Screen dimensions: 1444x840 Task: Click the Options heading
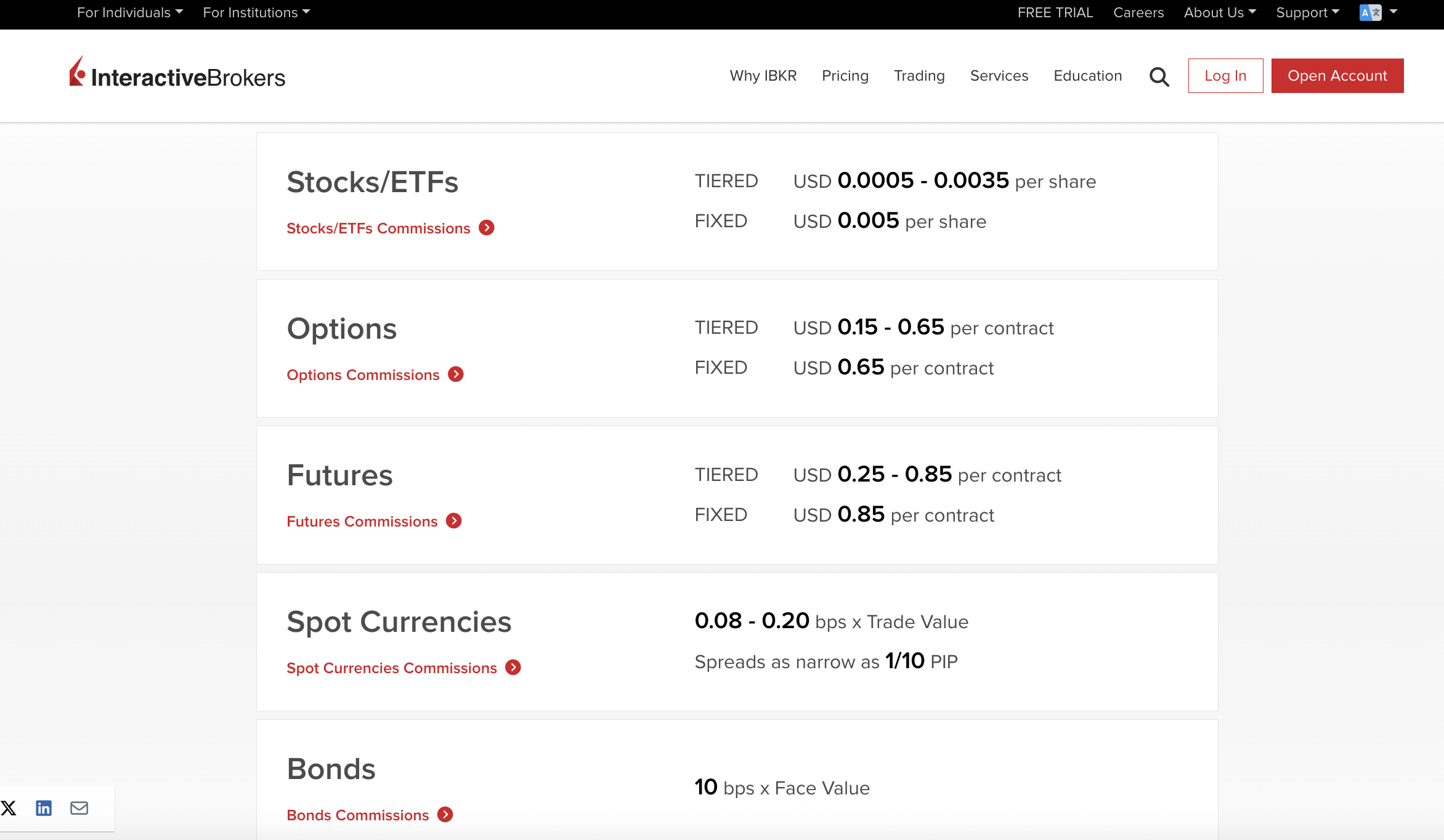click(342, 329)
